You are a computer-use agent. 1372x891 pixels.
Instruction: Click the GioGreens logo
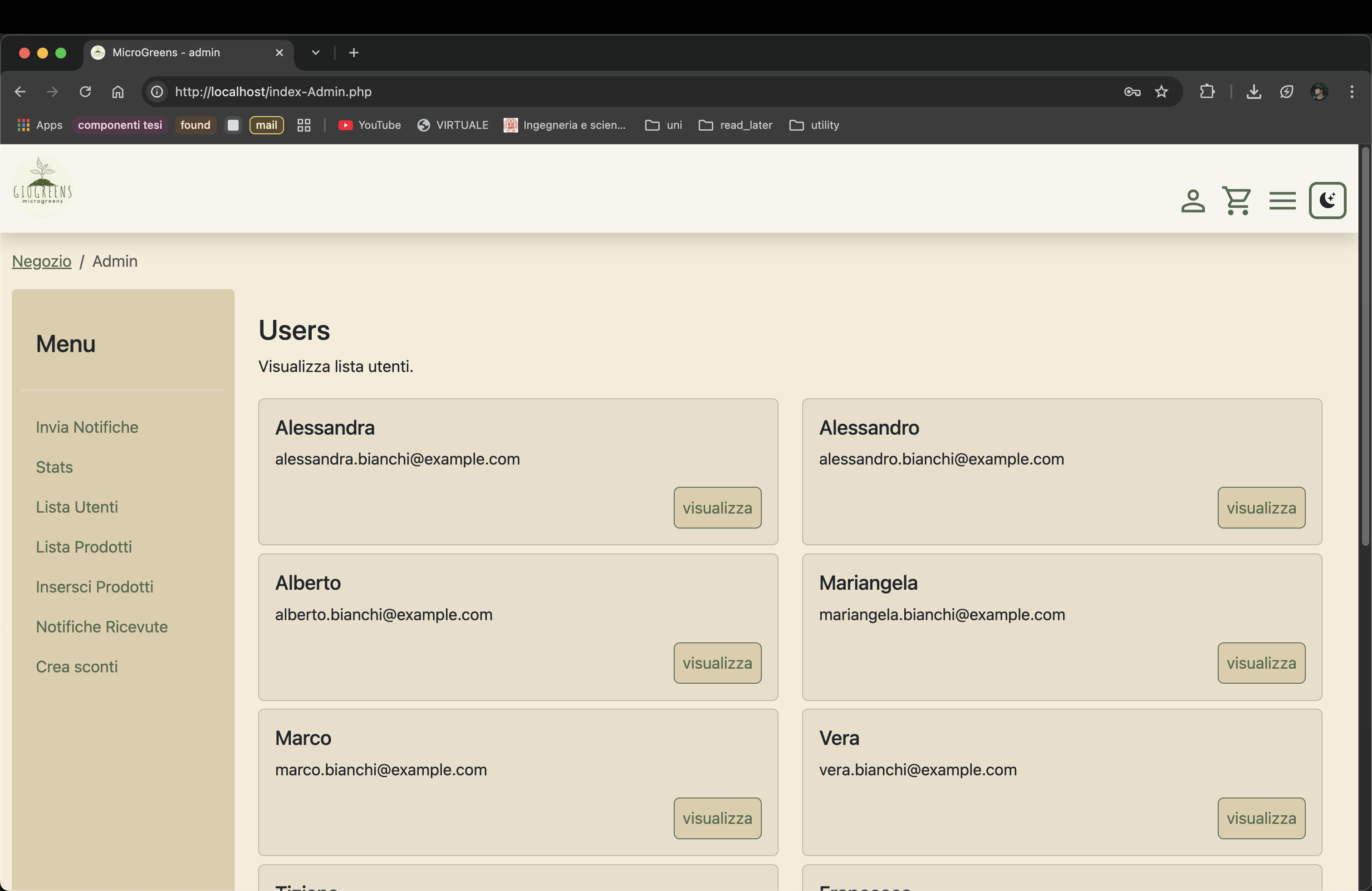(x=43, y=186)
